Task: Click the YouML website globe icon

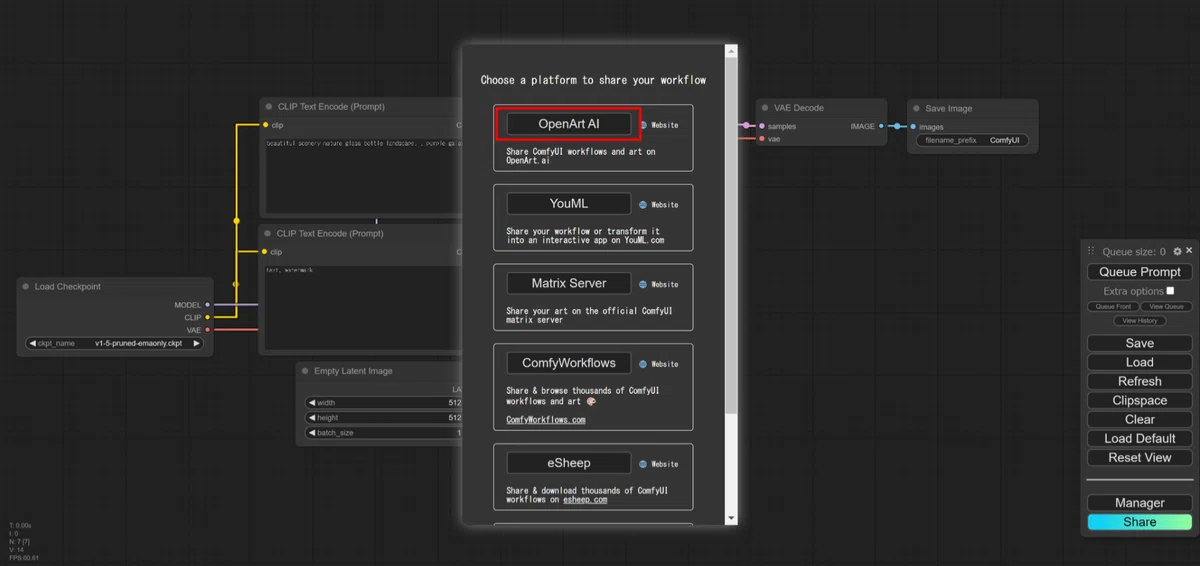Action: (644, 204)
